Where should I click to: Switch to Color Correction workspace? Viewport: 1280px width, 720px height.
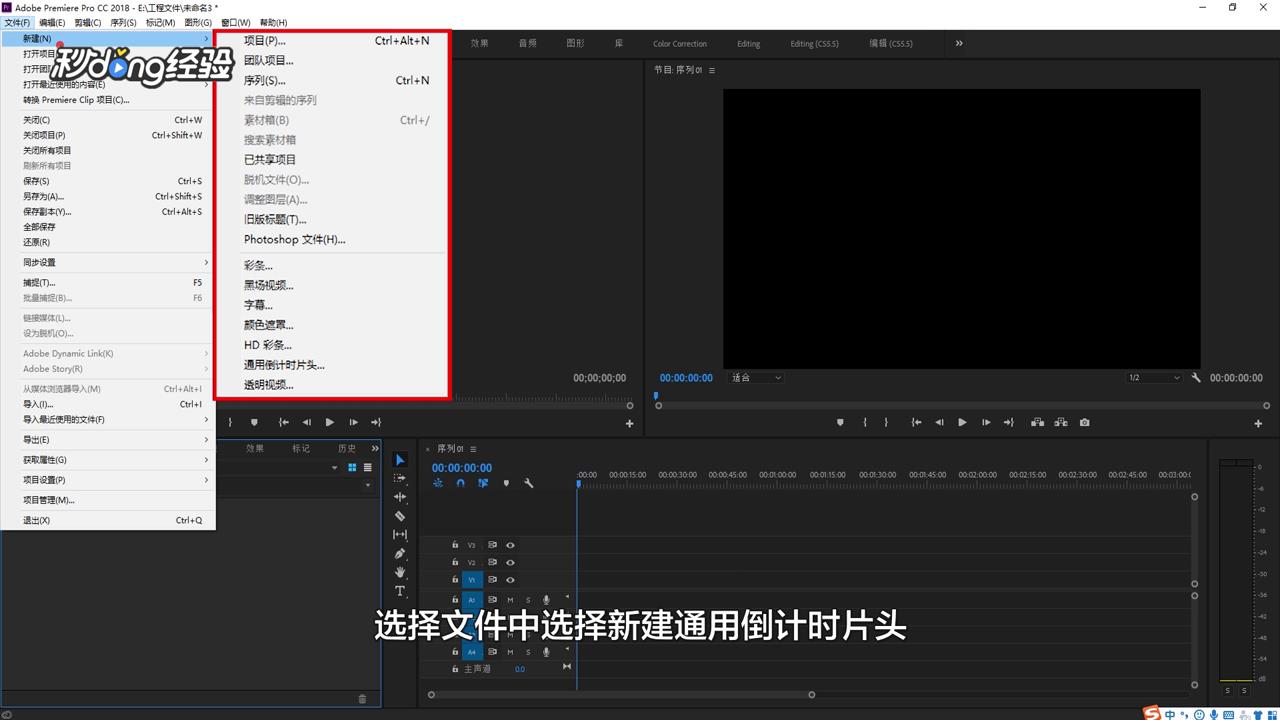[680, 44]
